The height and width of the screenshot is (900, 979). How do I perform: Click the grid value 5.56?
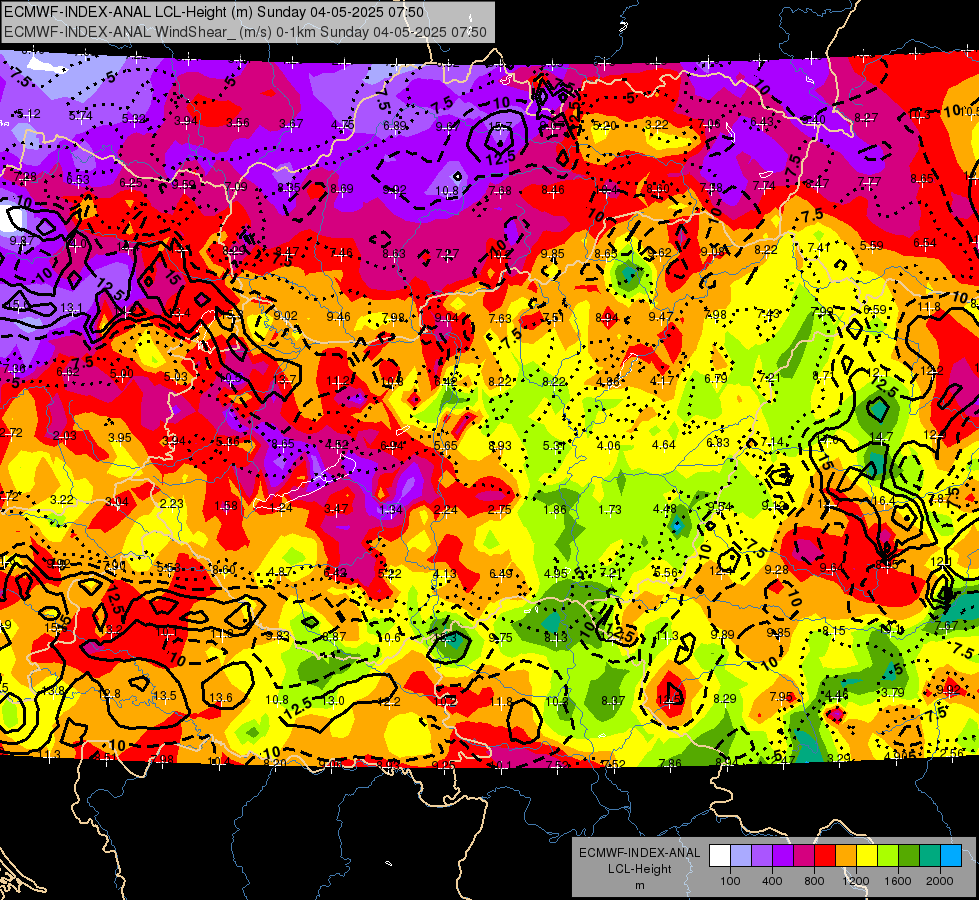coord(666,572)
